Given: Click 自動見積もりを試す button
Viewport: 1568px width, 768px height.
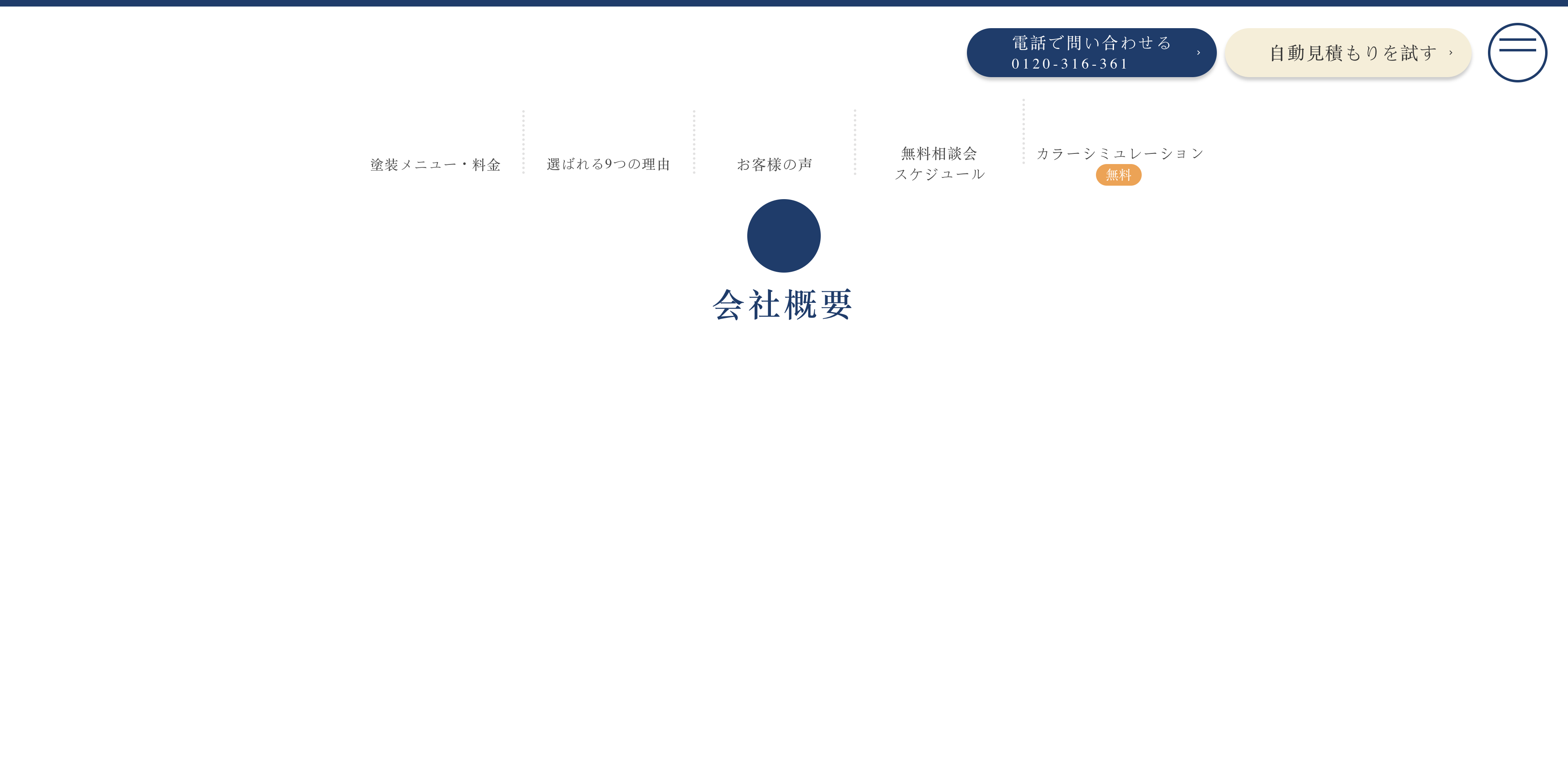Looking at the screenshot, I should (x=1347, y=52).
